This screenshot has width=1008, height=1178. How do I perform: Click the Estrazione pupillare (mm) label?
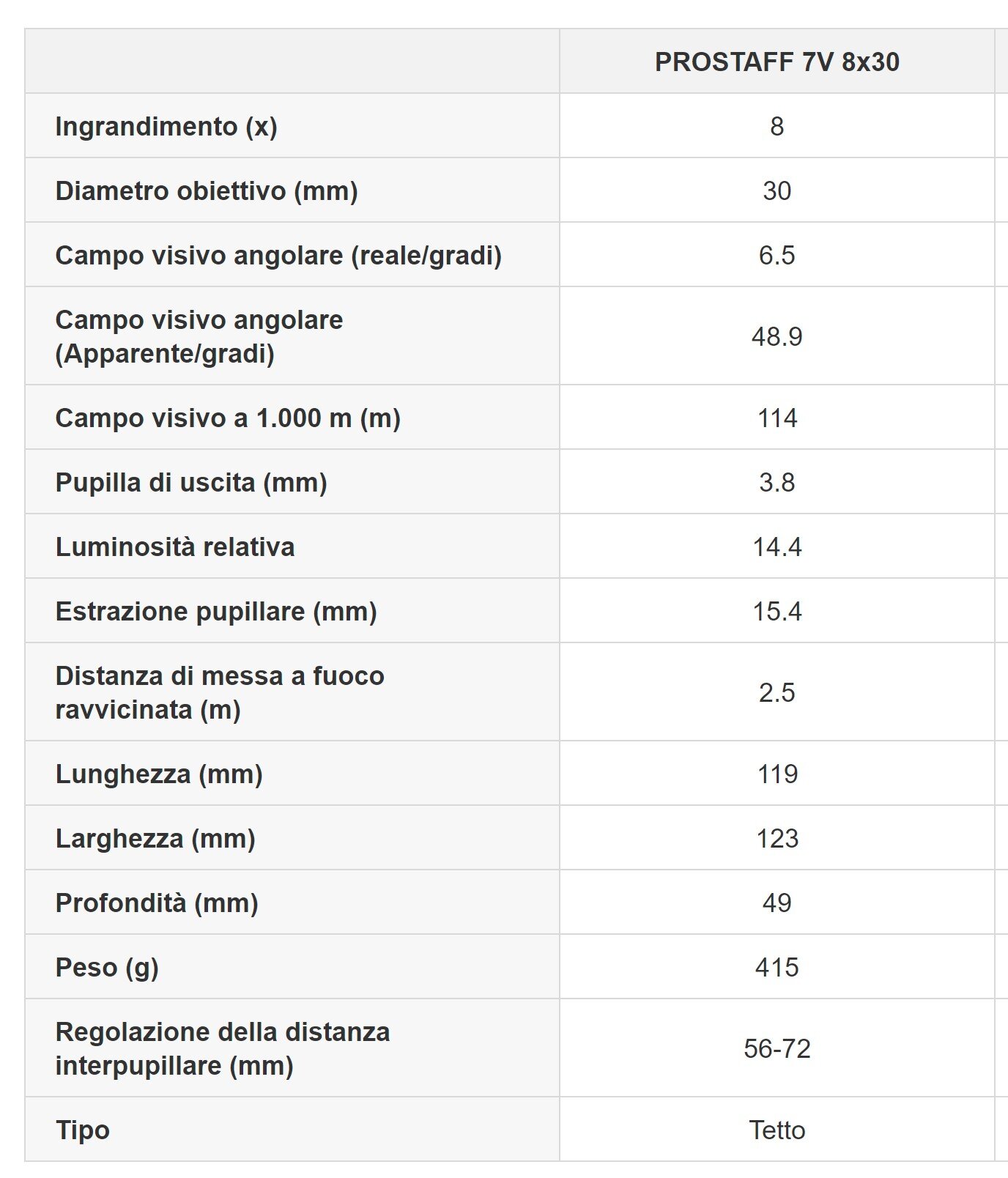pos(216,612)
